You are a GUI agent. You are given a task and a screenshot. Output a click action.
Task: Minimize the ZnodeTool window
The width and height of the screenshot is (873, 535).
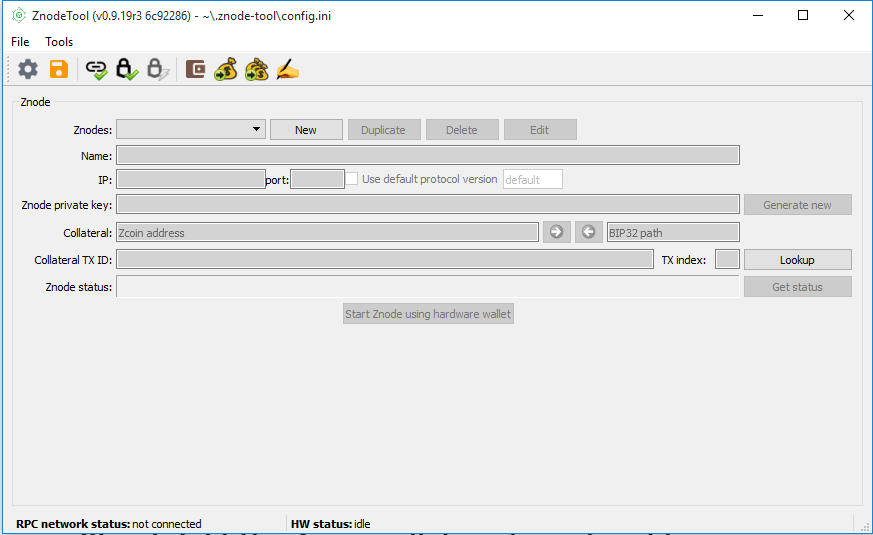[x=758, y=16]
